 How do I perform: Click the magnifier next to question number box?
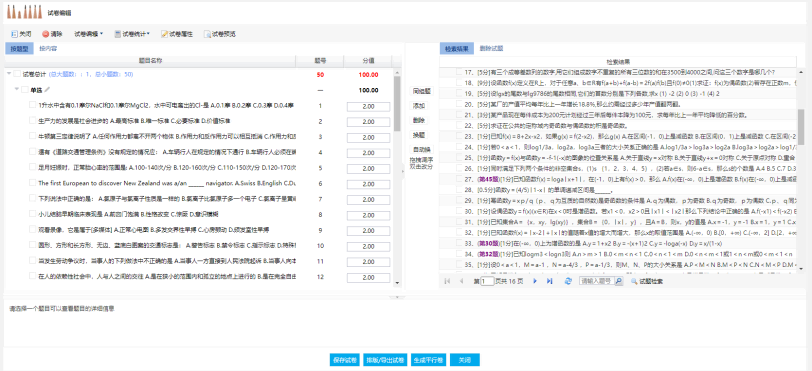coord(619,281)
